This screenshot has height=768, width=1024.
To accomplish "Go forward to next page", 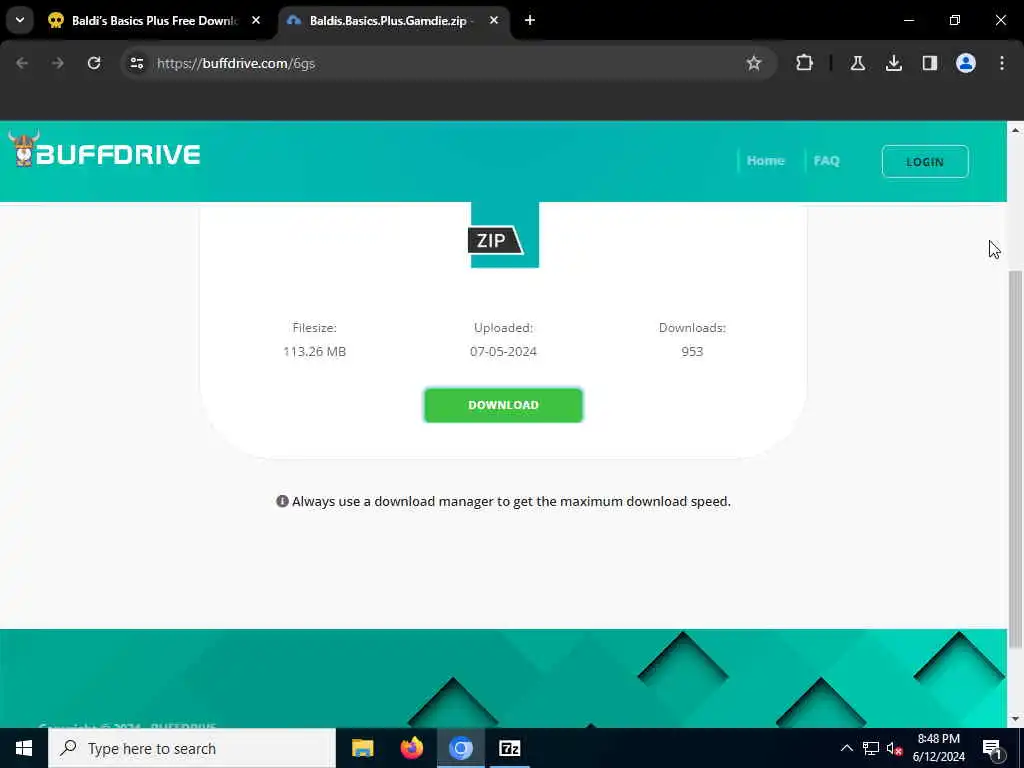I will pos(57,63).
